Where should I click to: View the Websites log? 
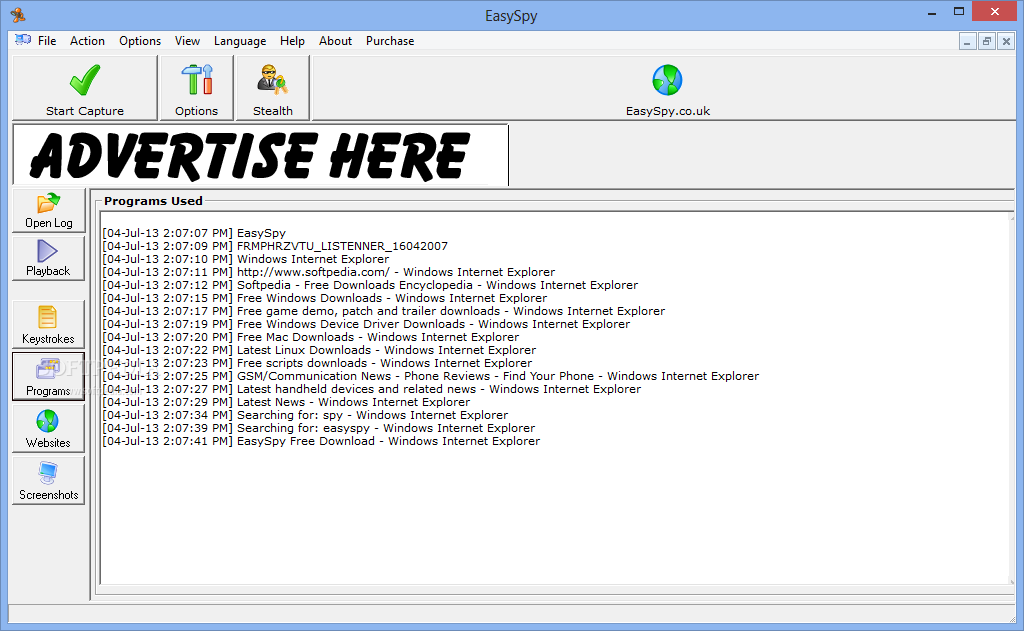(48, 429)
